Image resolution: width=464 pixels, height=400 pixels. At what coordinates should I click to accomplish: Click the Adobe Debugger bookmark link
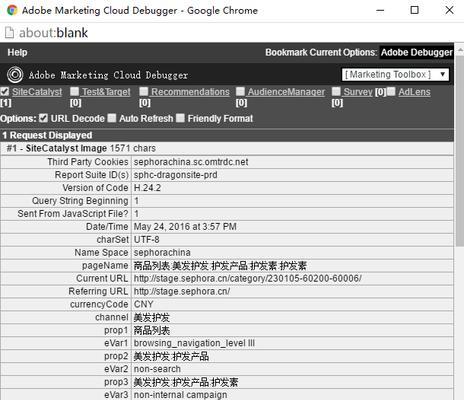tap(417, 52)
